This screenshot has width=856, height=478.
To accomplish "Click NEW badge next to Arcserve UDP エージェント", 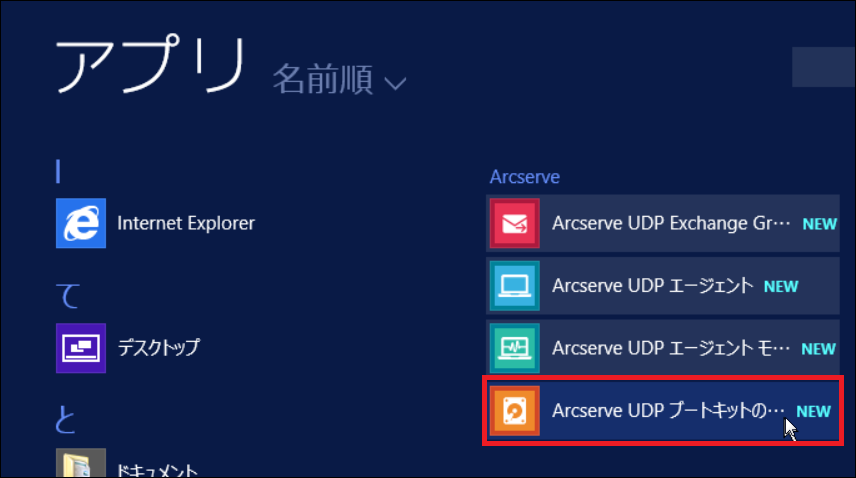I will (x=781, y=286).
